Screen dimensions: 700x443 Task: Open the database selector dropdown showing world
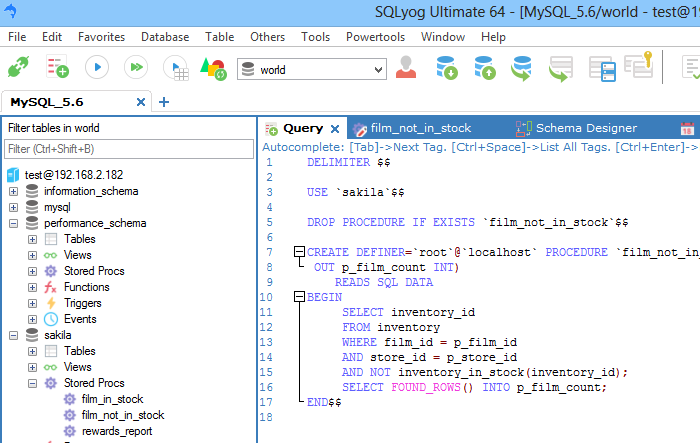pos(308,70)
